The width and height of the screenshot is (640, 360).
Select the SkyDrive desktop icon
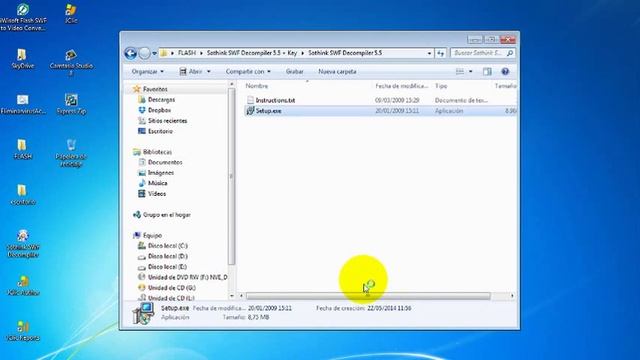click(x=22, y=59)
